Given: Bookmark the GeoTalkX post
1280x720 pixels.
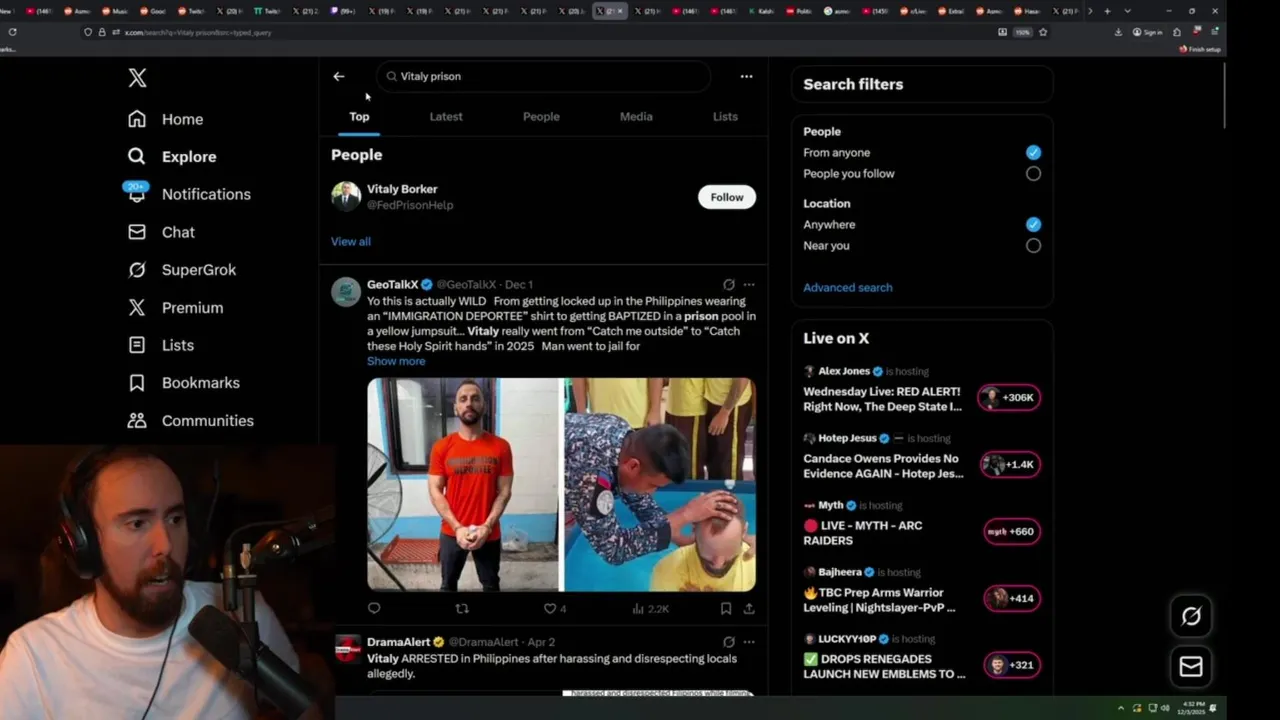Looking at the screenshot, I should pyautogui.click(x=726, y=608).
